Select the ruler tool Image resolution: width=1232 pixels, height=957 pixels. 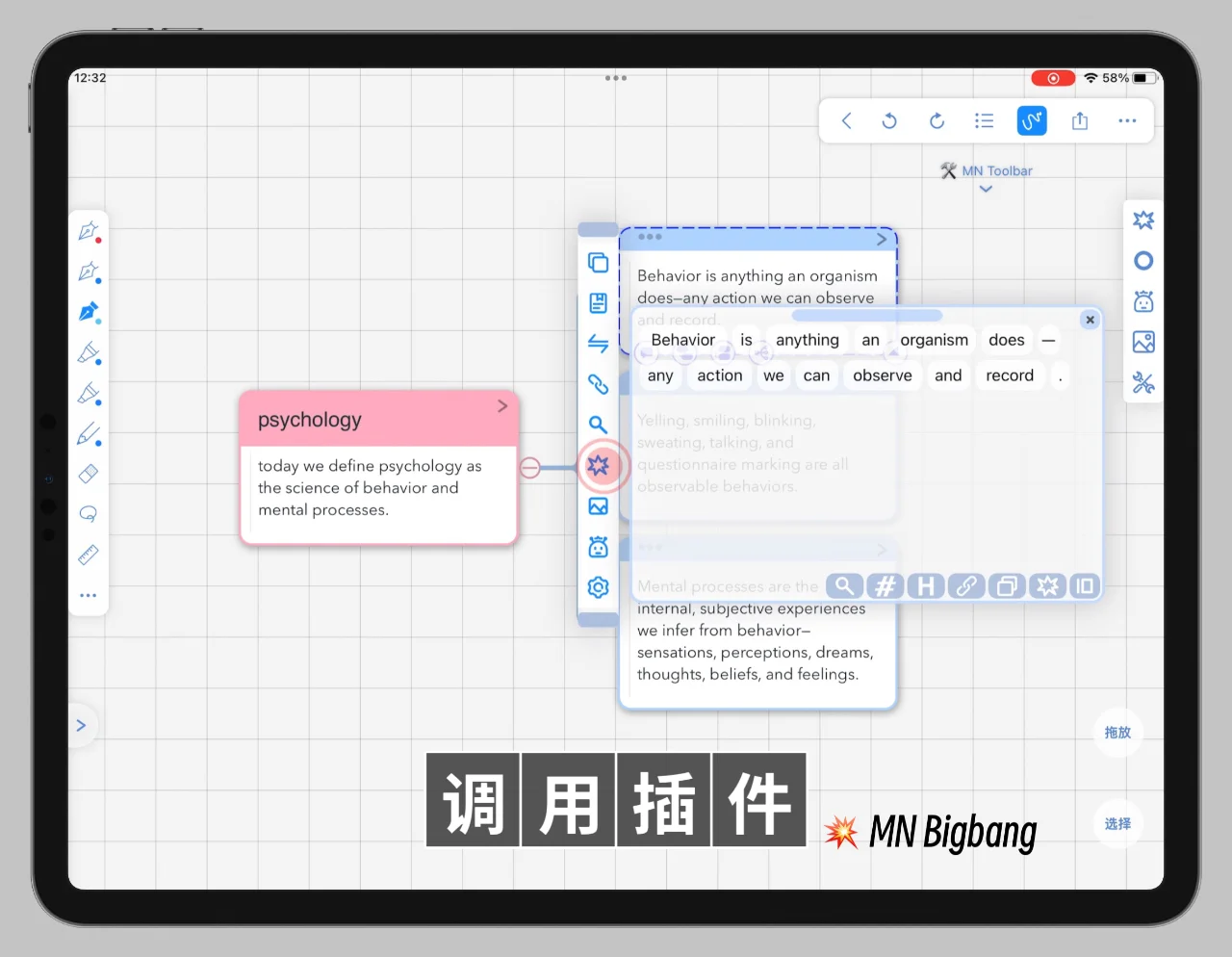click(88, 555)
